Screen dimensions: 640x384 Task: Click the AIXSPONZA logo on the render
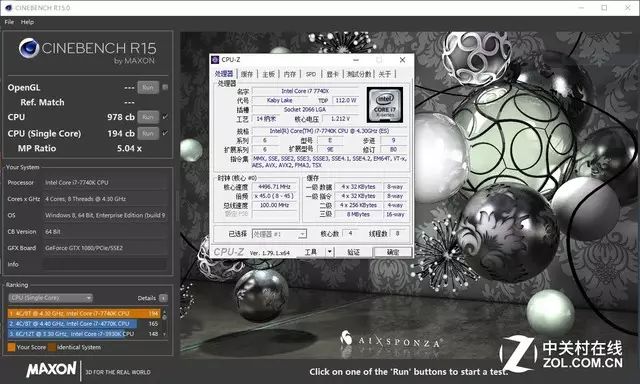pyautogui.click(x=391, y=340)
